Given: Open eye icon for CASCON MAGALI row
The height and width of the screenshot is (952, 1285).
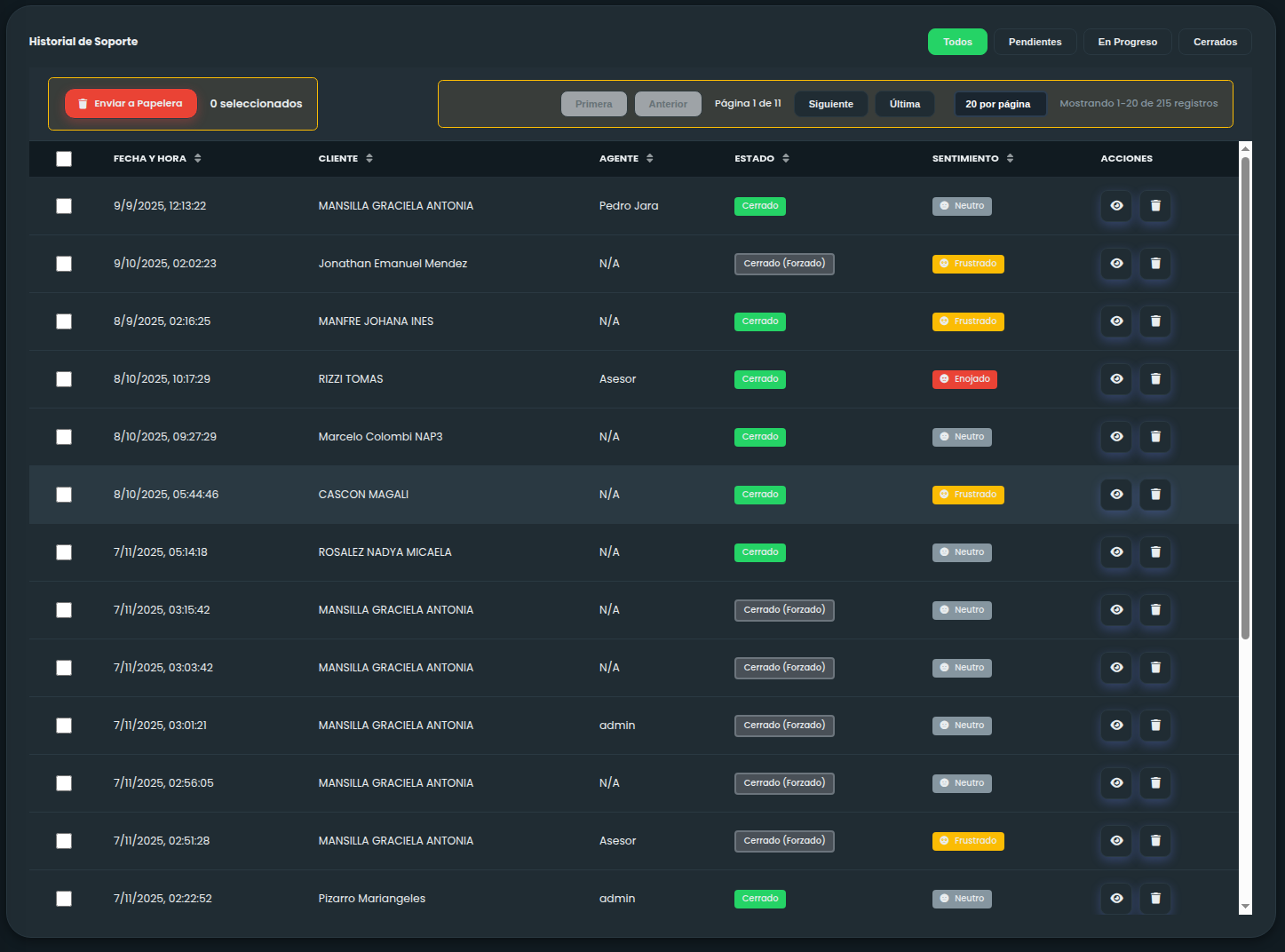Looking at the screenshot, I should point(1116,495).
